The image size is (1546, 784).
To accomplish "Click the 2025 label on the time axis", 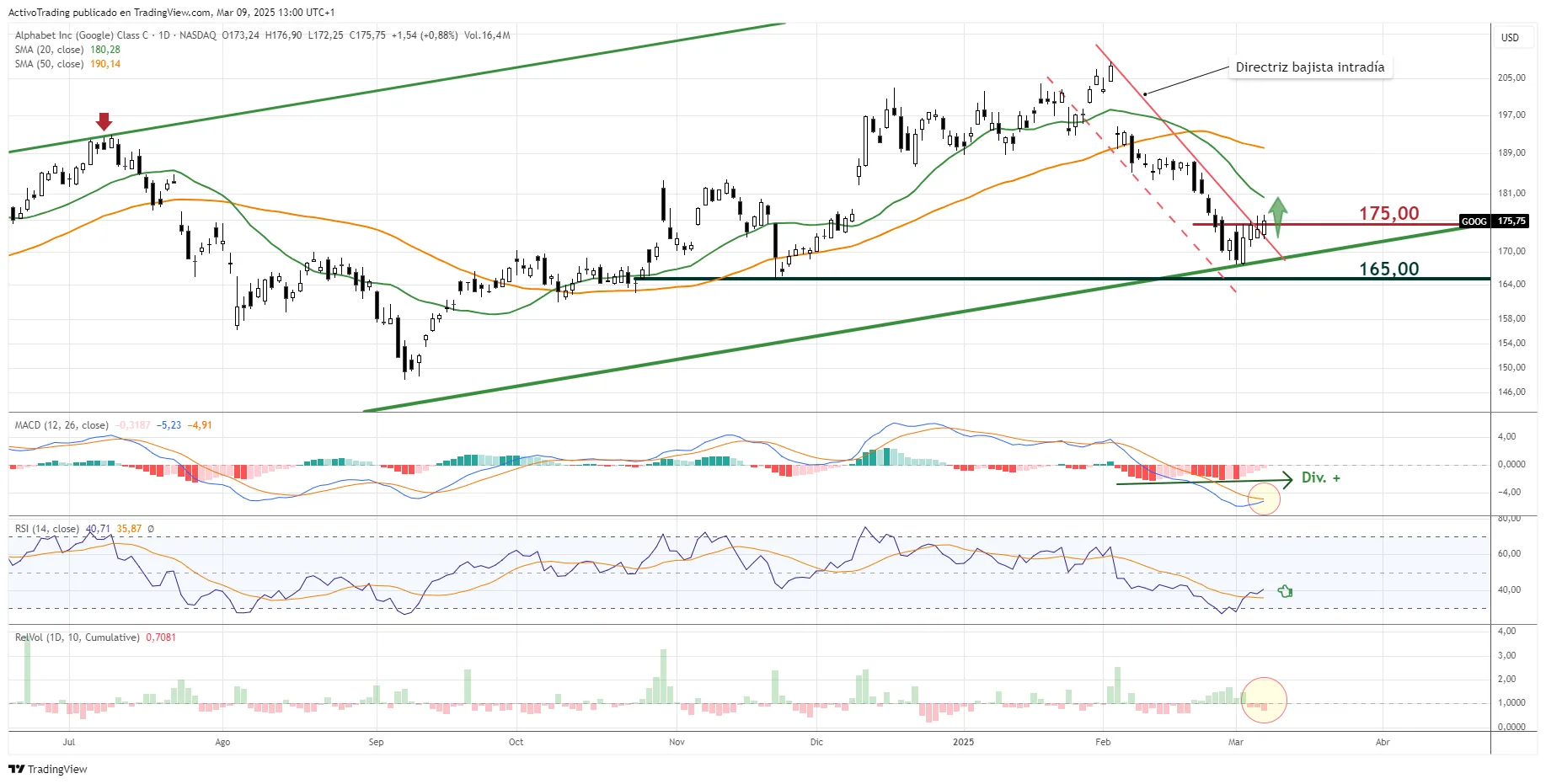I will click(x=963, y=742).
